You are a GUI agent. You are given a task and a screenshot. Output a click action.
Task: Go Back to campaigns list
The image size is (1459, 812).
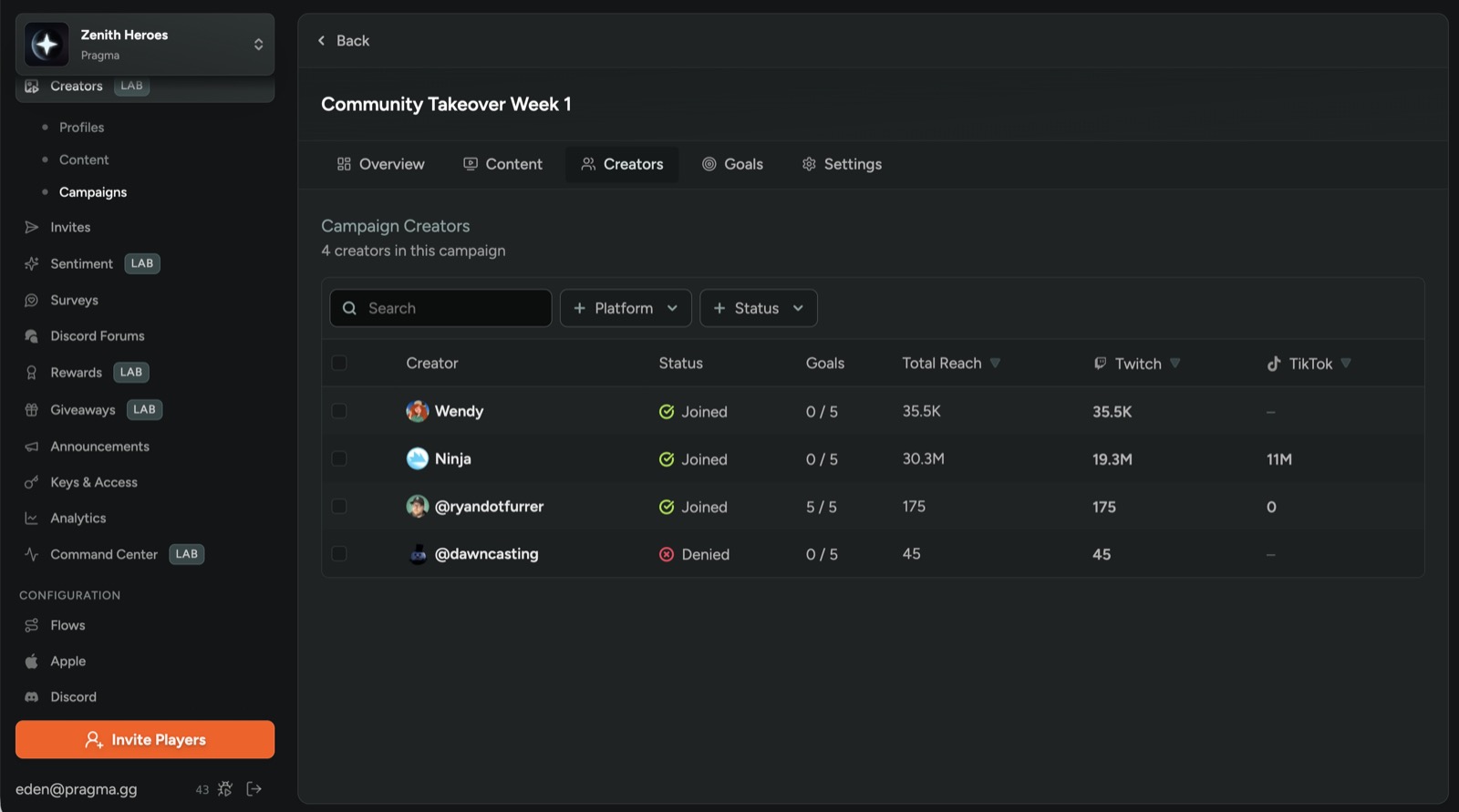click(x=344, y=40)
